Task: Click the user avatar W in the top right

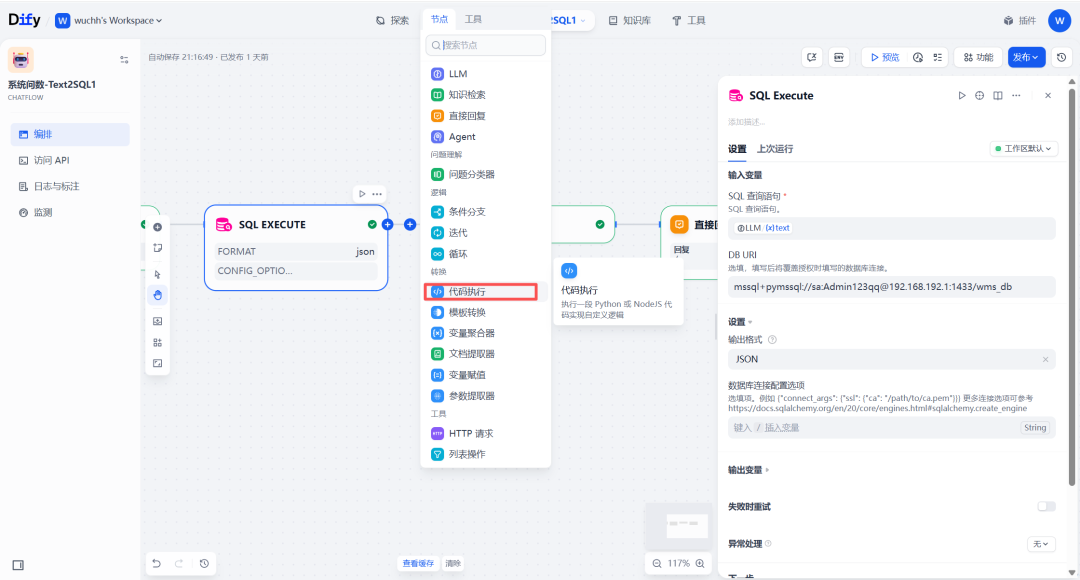Action: pyautogui.click(x=1059, y=21)
